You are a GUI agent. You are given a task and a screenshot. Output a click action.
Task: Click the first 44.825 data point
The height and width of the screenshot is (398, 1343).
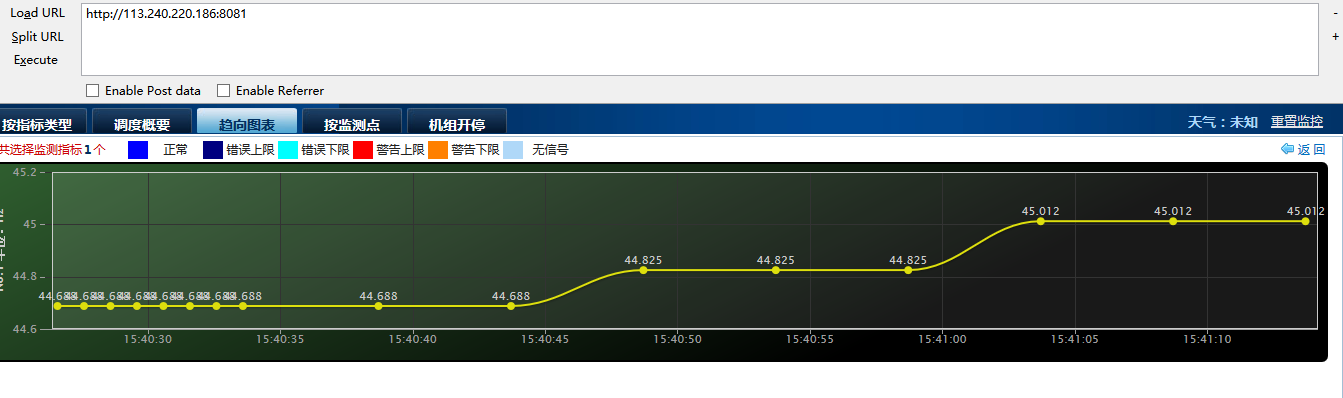(x=643, y=270)
